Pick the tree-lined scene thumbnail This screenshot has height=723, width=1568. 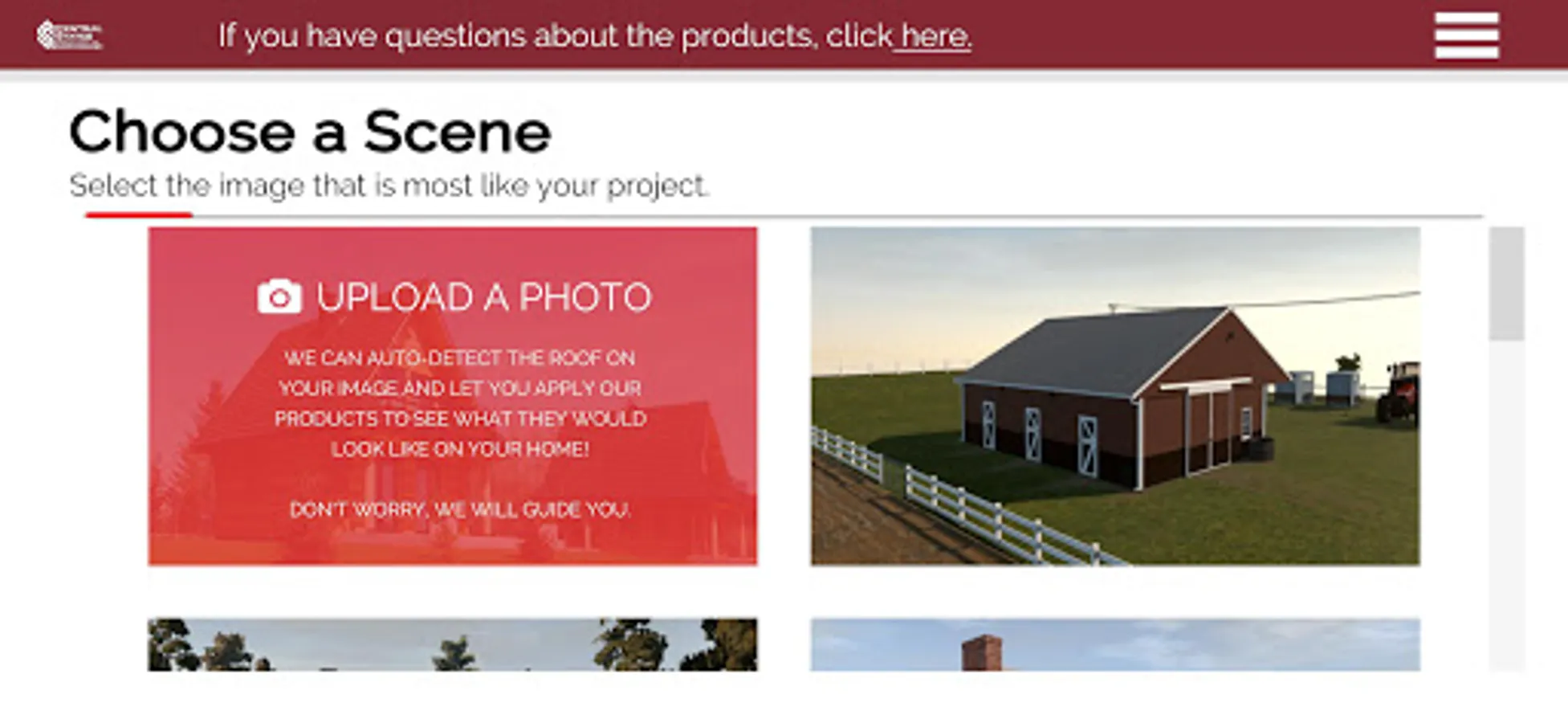tap(452, 644)
